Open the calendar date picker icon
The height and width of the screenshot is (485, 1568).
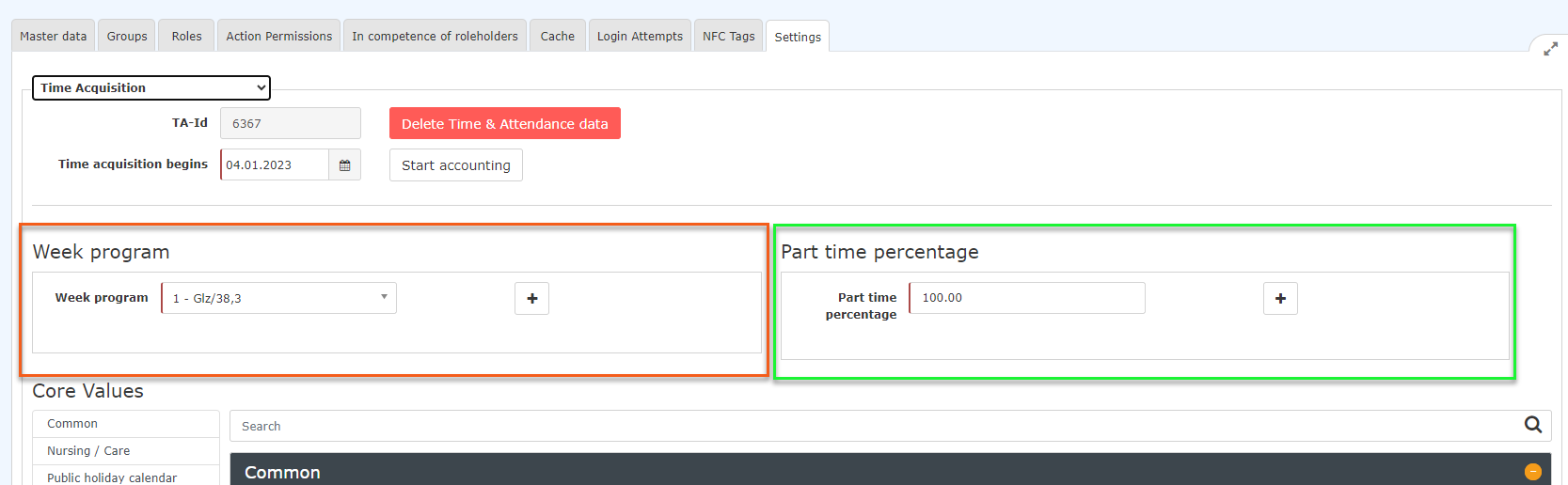click(x=344, y=165)
